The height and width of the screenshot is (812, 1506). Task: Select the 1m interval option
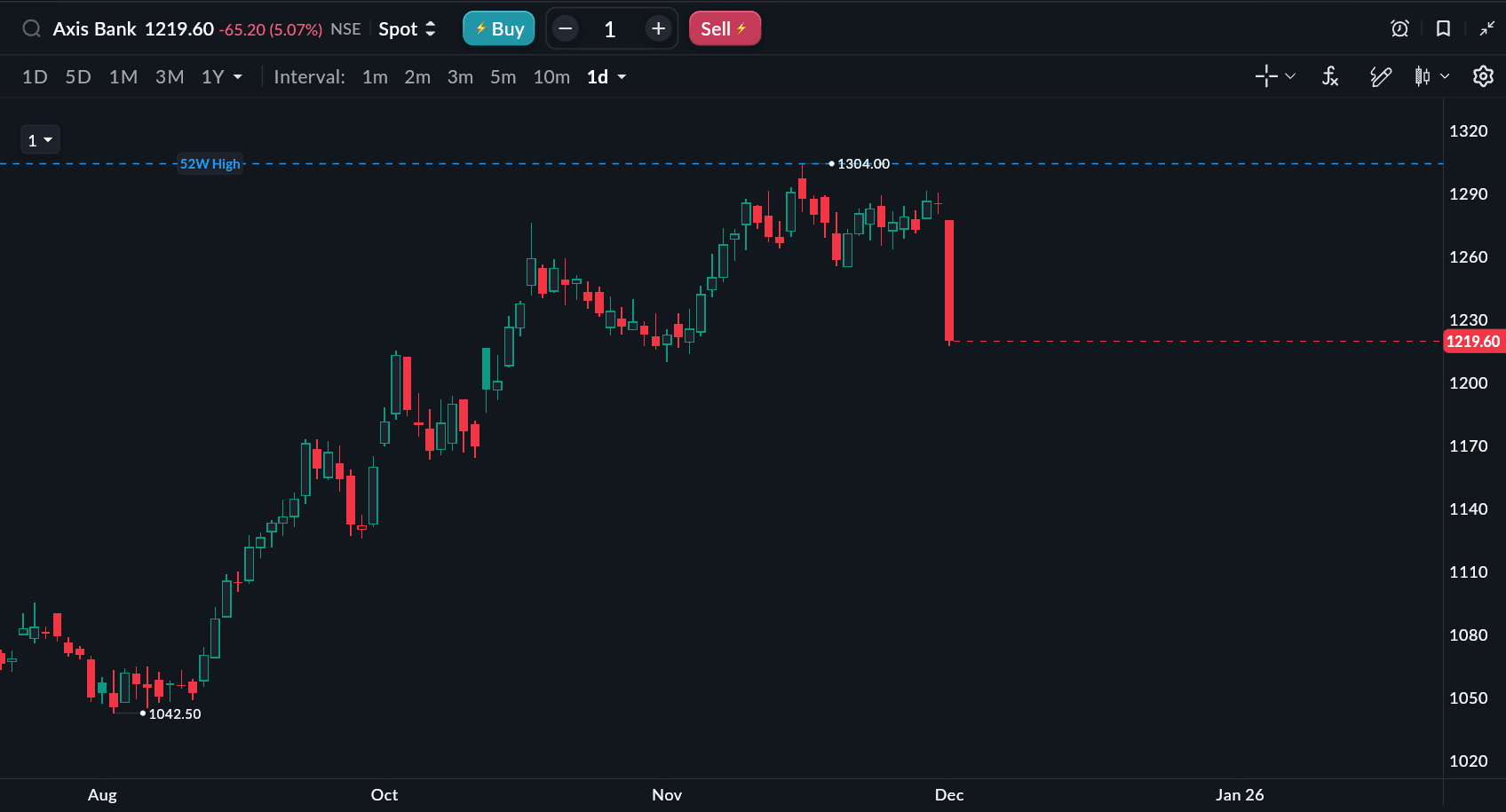(375, 77)
